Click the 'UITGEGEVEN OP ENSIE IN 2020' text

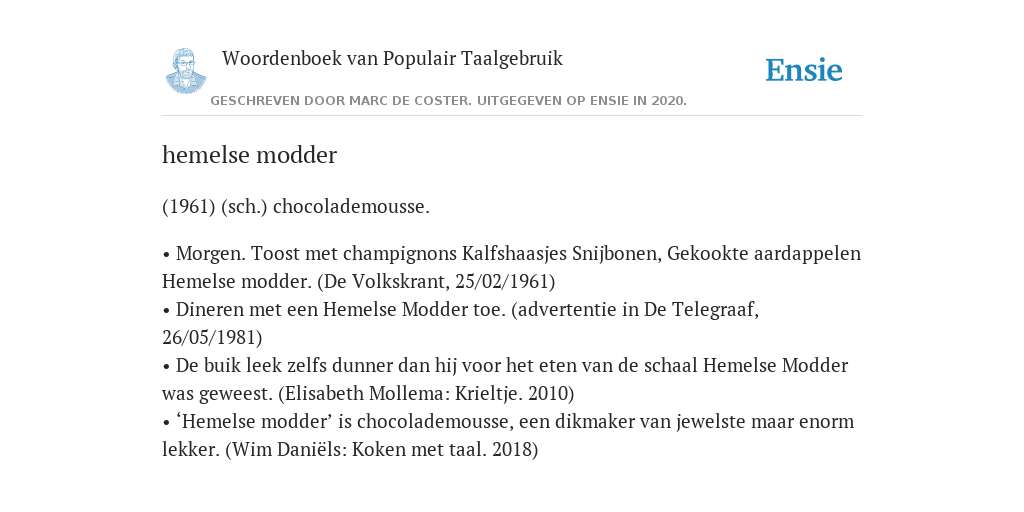coord(582,101)
